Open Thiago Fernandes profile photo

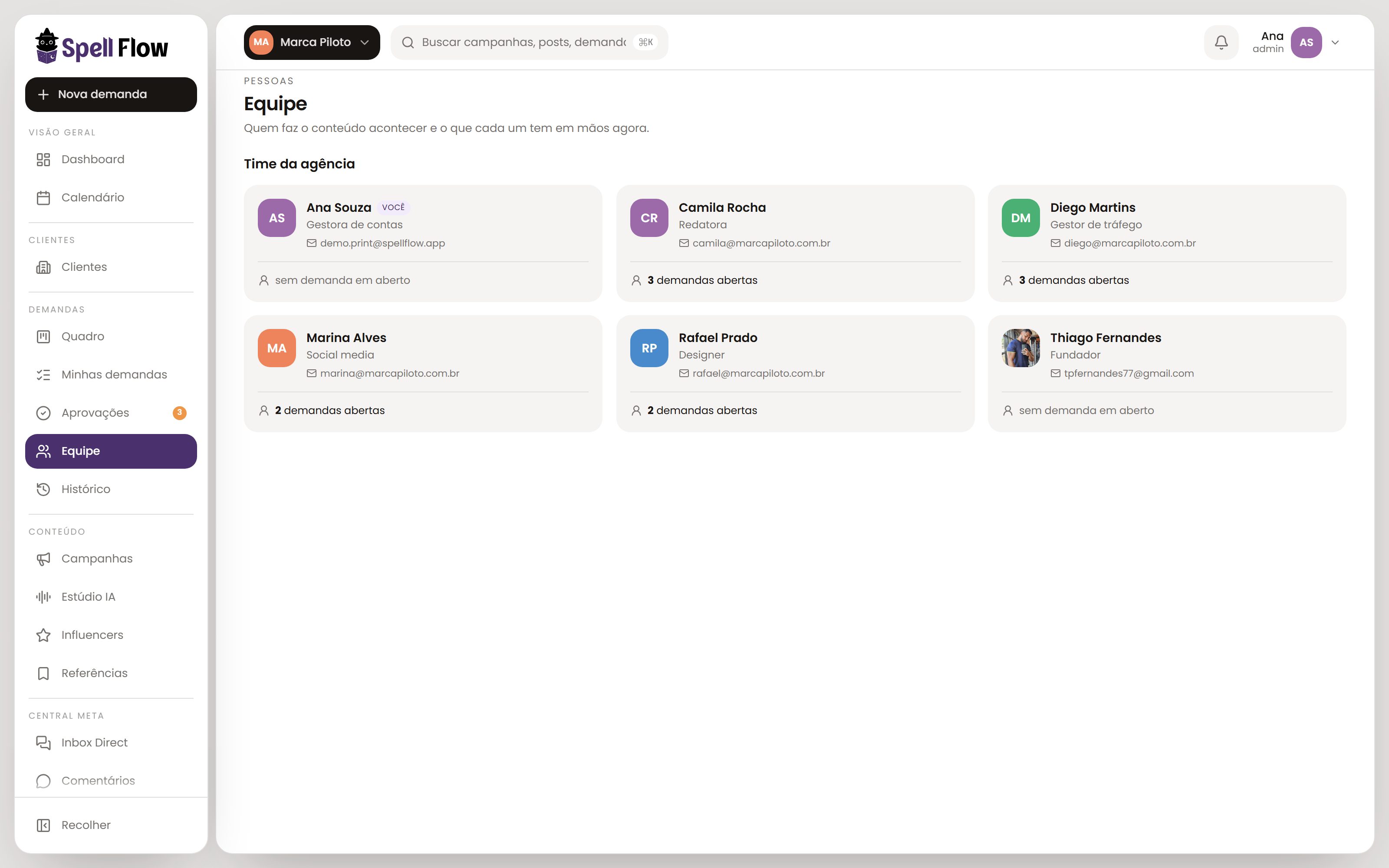pos(1020,348)
